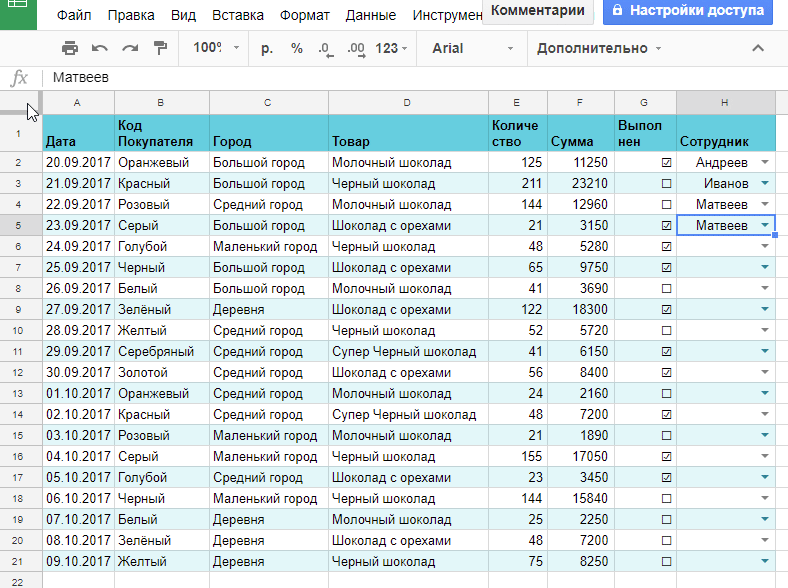
Task: Click the Маленький город cell in row 6
Action: (x=269, y=246)
